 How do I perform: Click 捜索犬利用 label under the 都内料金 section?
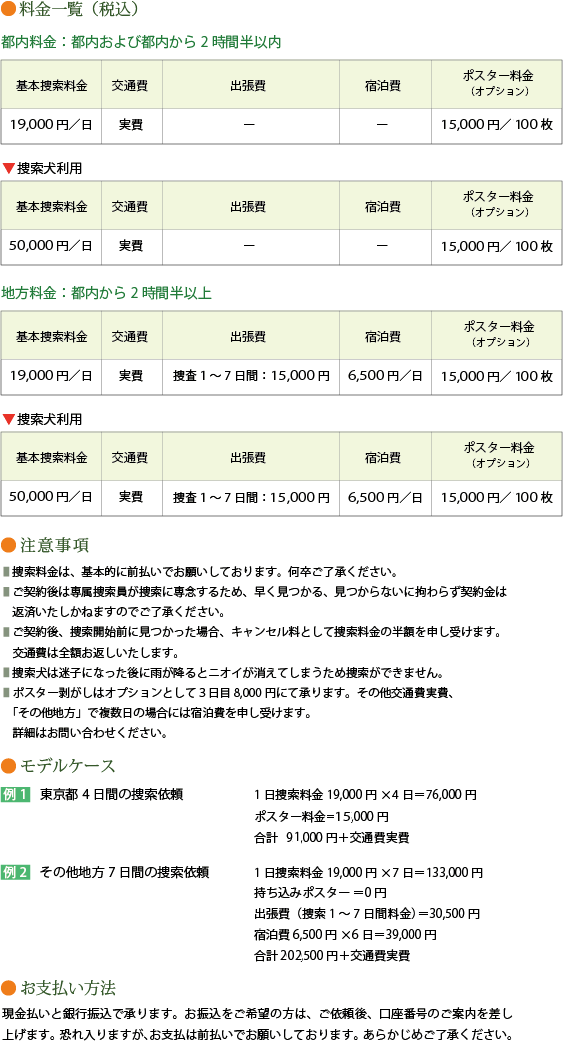[x=49, y=169]
